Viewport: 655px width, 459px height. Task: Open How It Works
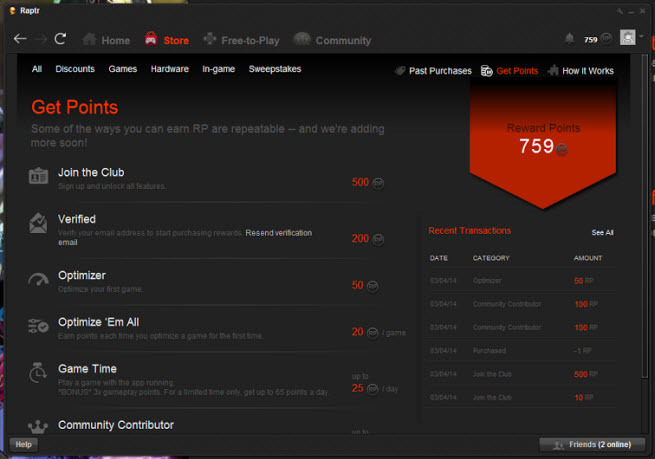[581, 71]
